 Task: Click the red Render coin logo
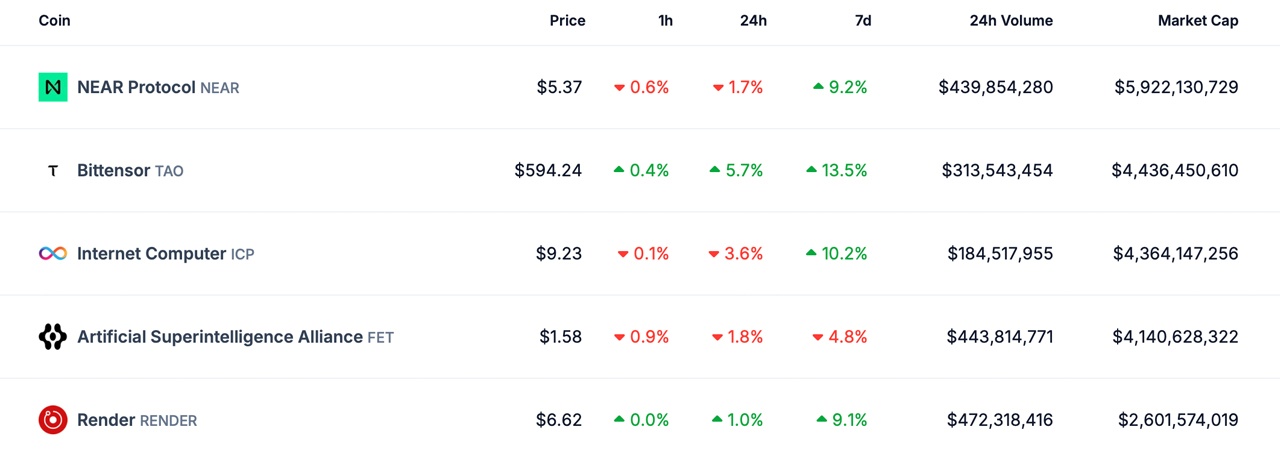pyautogui.click(x=53, y=420)
